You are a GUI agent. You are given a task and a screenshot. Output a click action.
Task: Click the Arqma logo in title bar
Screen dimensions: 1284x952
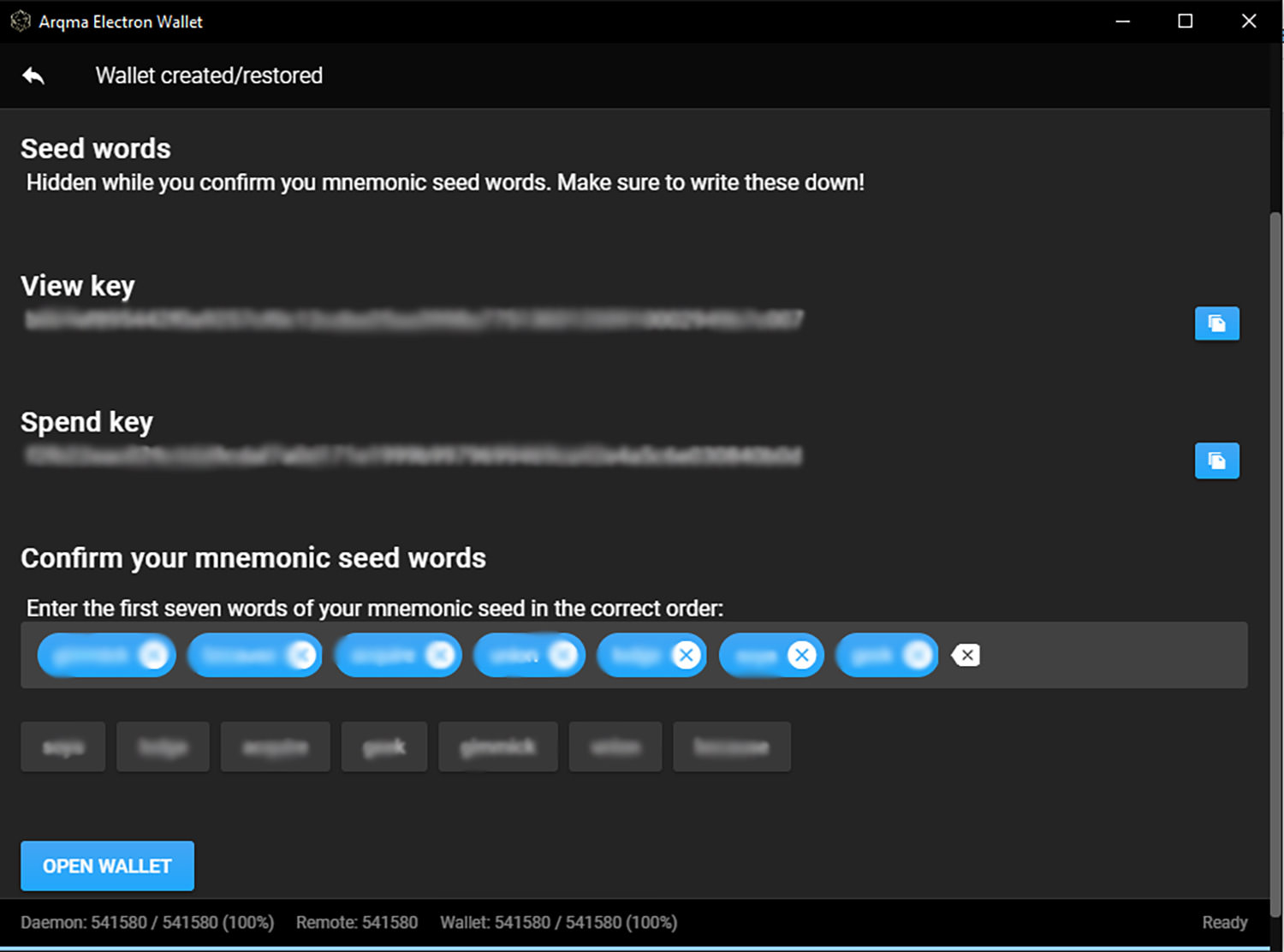coord(21,21)
